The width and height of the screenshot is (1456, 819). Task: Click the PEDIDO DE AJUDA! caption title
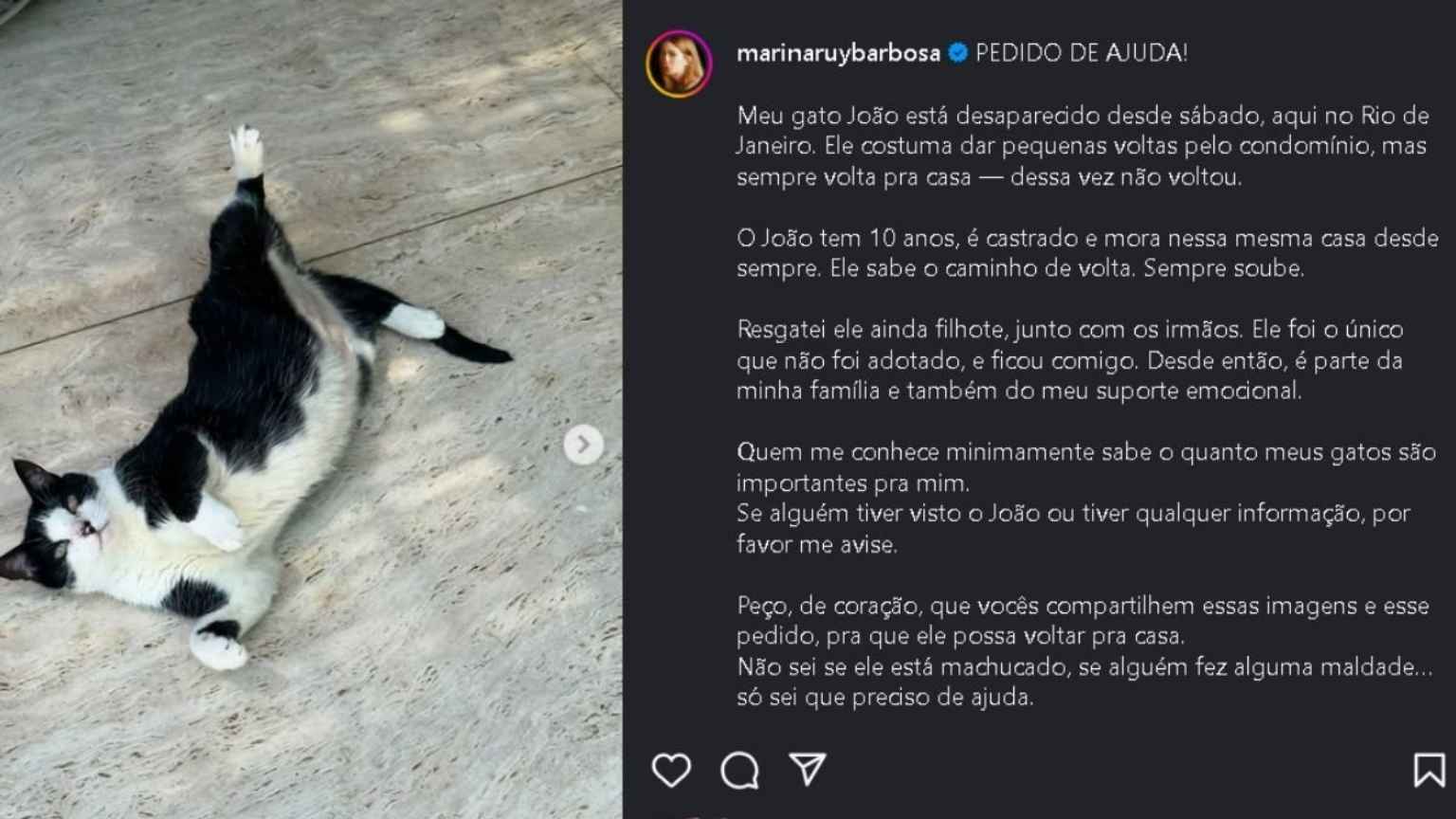(1082, 53)
